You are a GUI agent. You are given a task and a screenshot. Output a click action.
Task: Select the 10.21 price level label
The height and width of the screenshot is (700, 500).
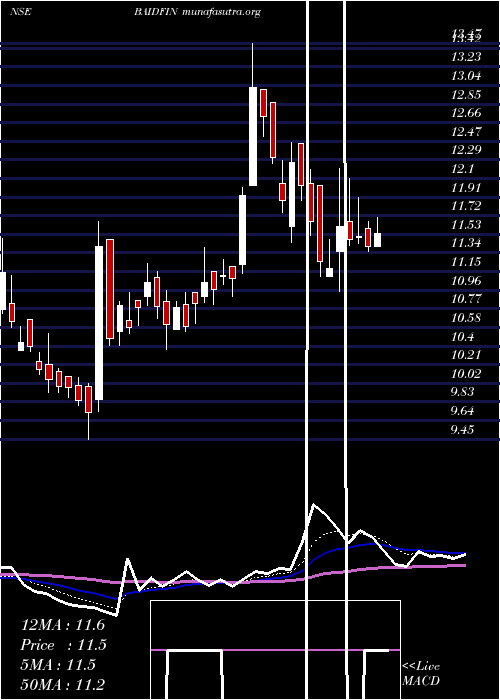click(466, 355)
